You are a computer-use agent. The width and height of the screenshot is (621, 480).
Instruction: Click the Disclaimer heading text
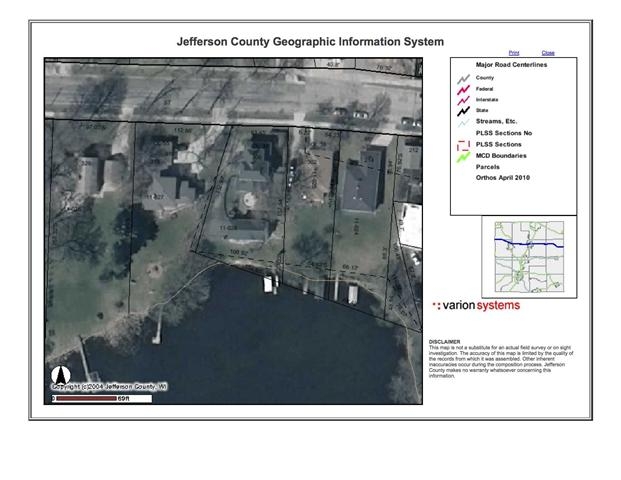pos(446,340)
